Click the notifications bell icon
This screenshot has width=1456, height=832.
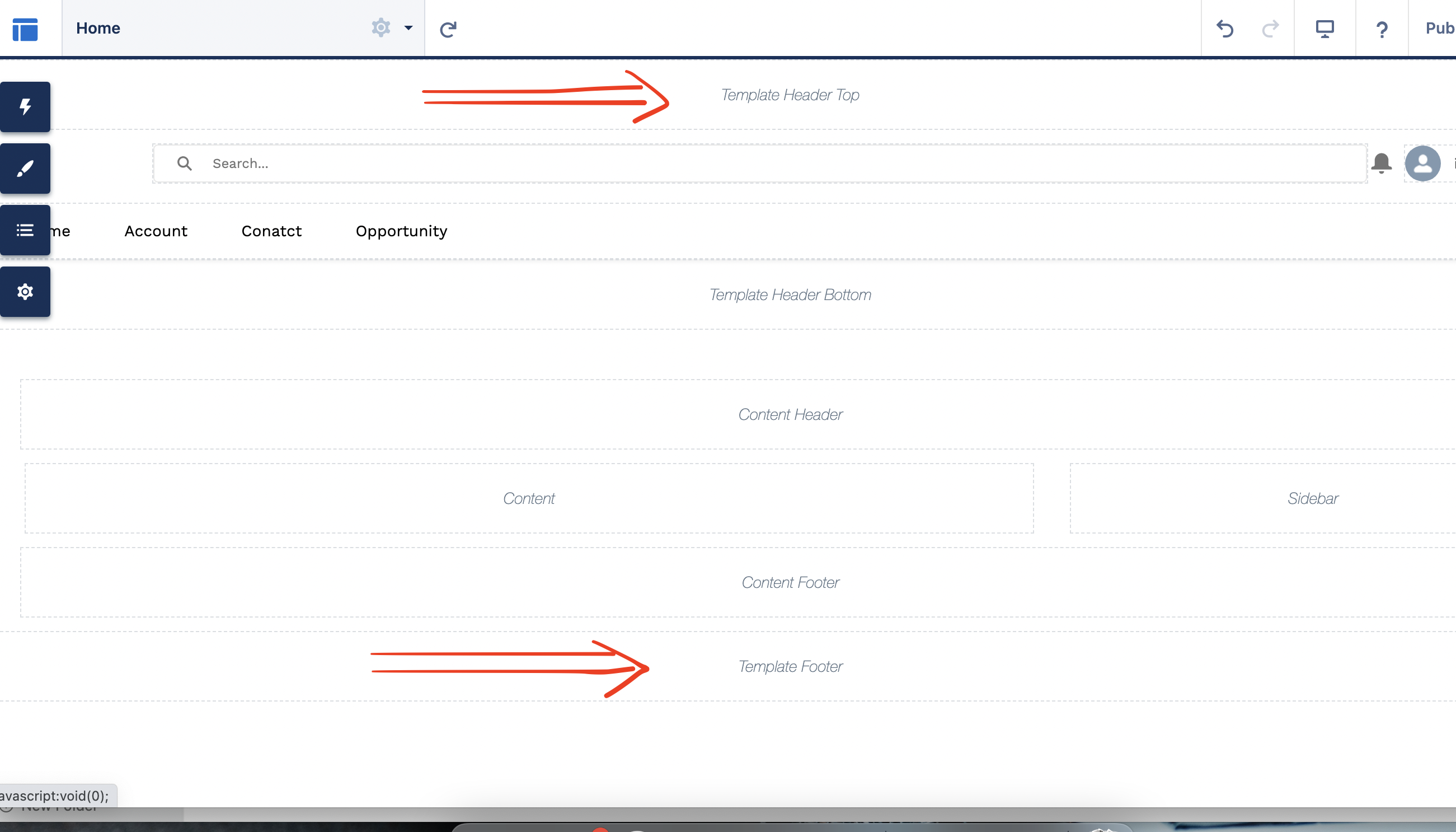click(1381, 163)
